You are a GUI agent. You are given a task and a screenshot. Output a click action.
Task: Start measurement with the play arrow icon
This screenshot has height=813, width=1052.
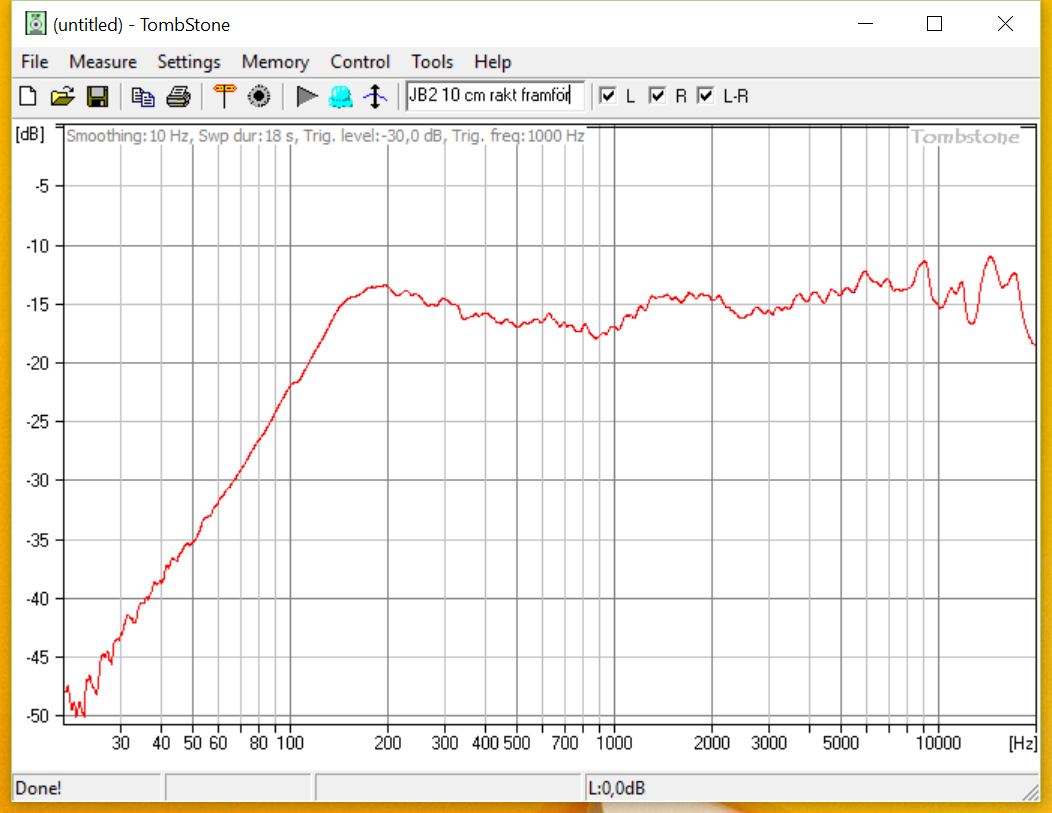coord(307,96)
